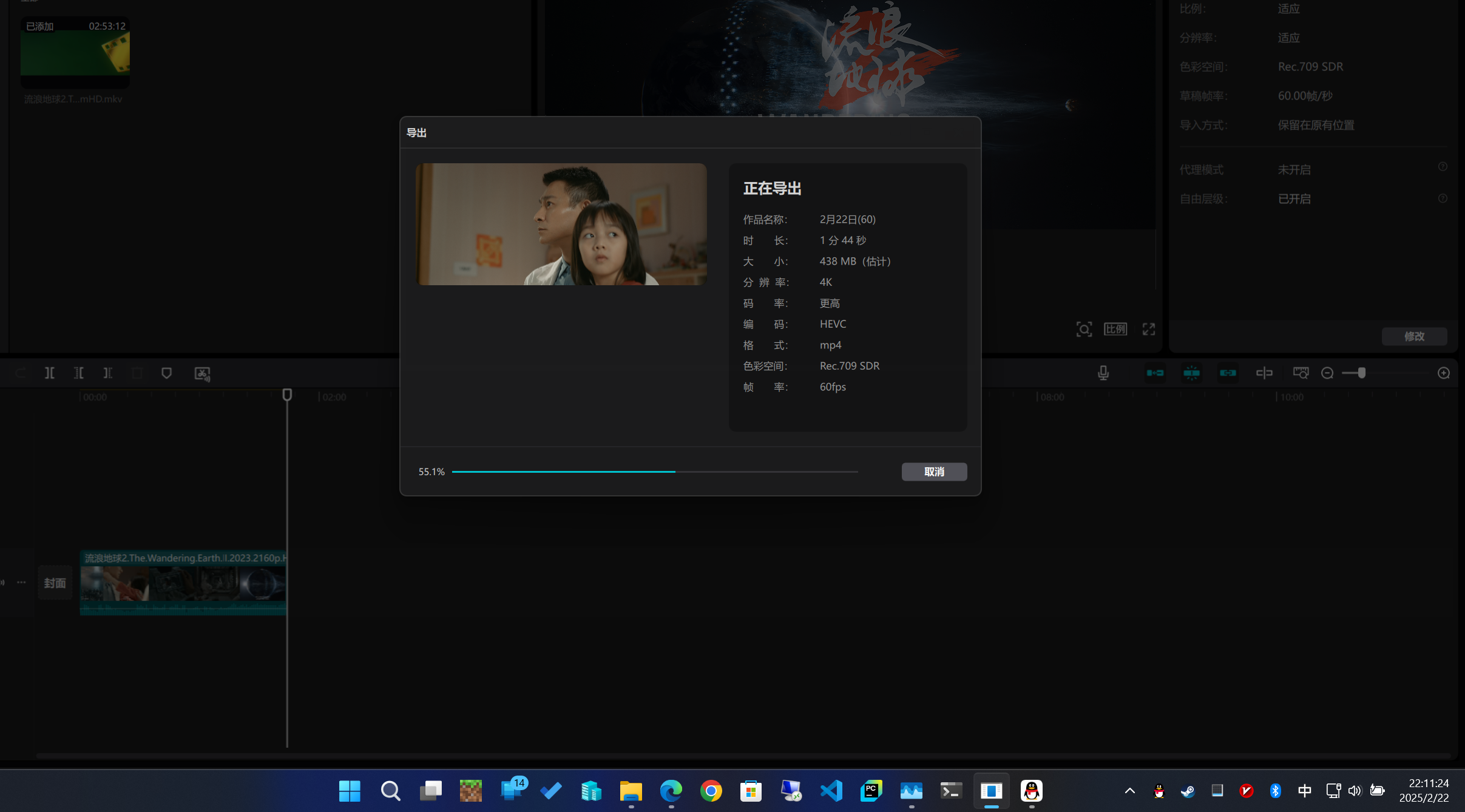Viewport: 1465px width, 812px height.
Task: Click the timeline zoom slider handle
Action: coord(1362,373)
